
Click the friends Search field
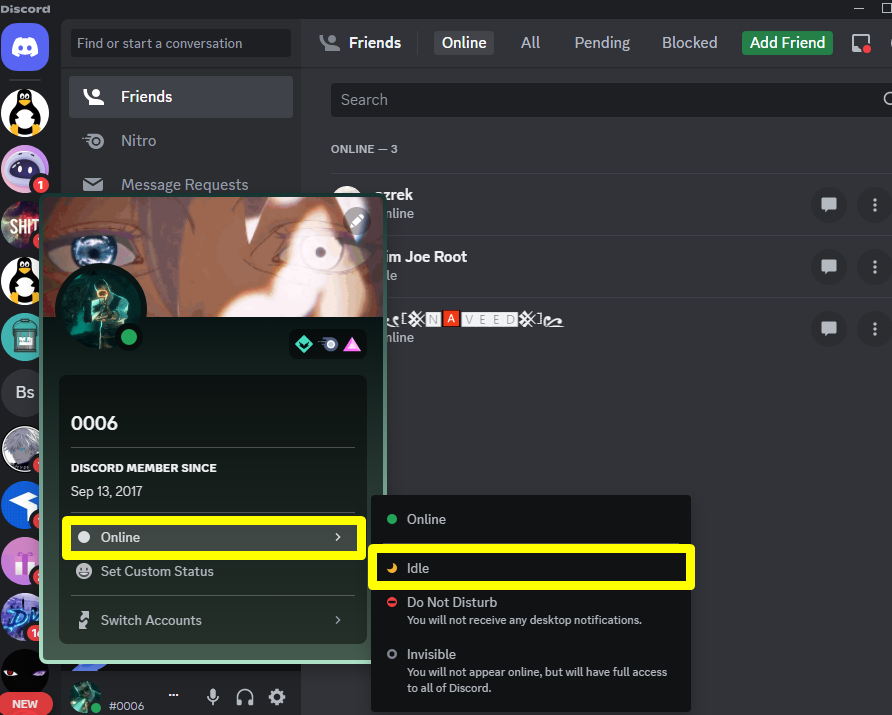tap(612, 100)
